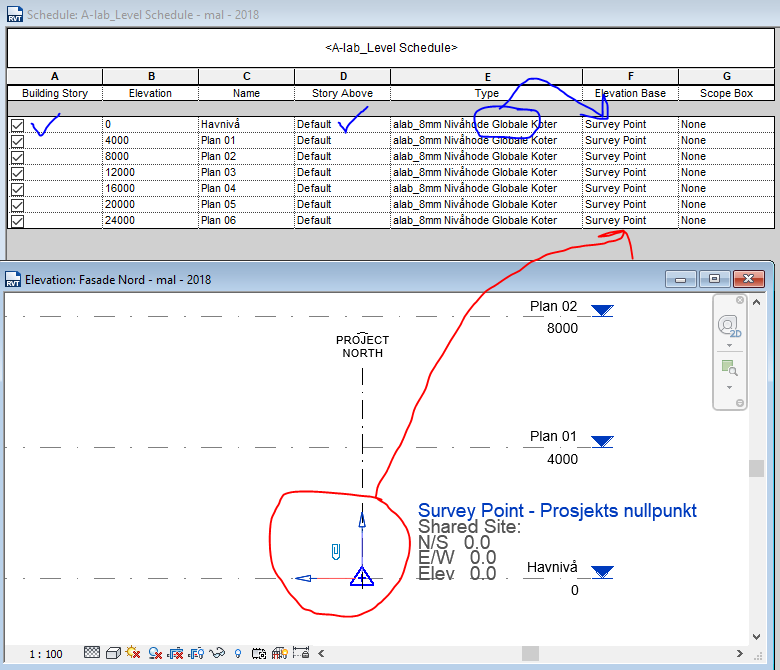The image size is (780, 670).
Task: Click Reveal Hidden Elements lightbulb icon
Action: pos(238,653)
